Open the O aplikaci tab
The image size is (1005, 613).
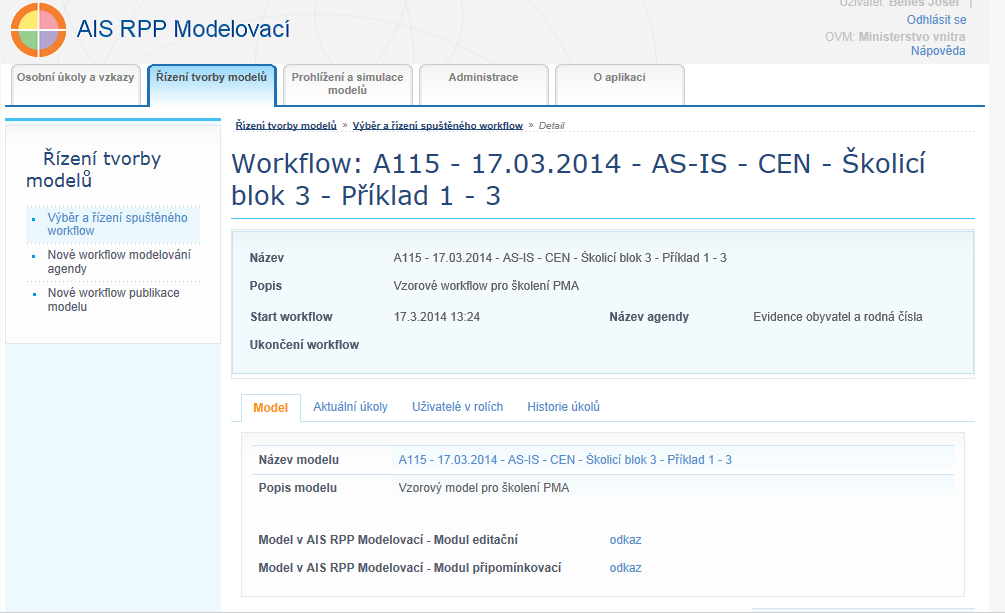coord(619,83)
